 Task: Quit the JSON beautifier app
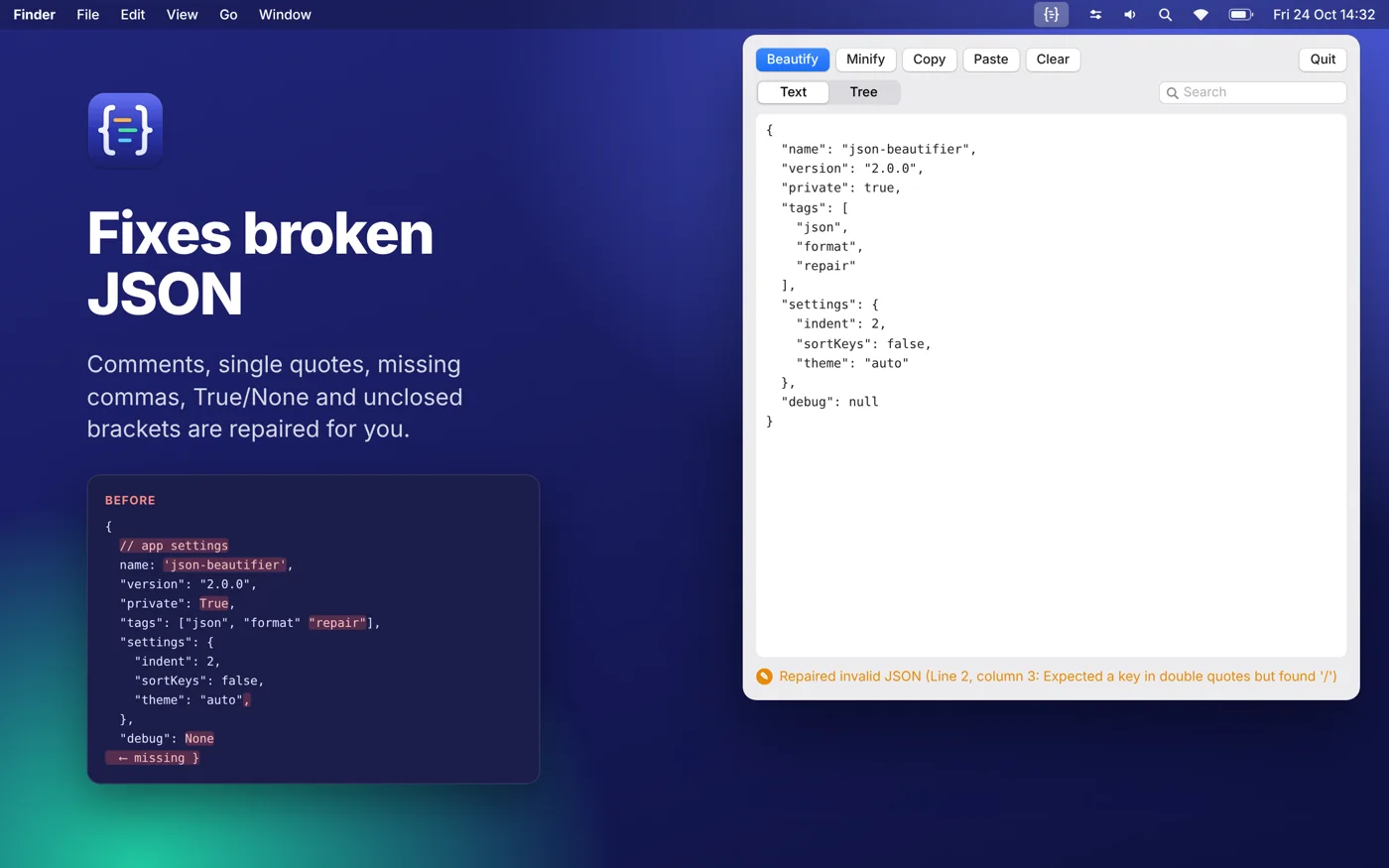click(1323, 60)
